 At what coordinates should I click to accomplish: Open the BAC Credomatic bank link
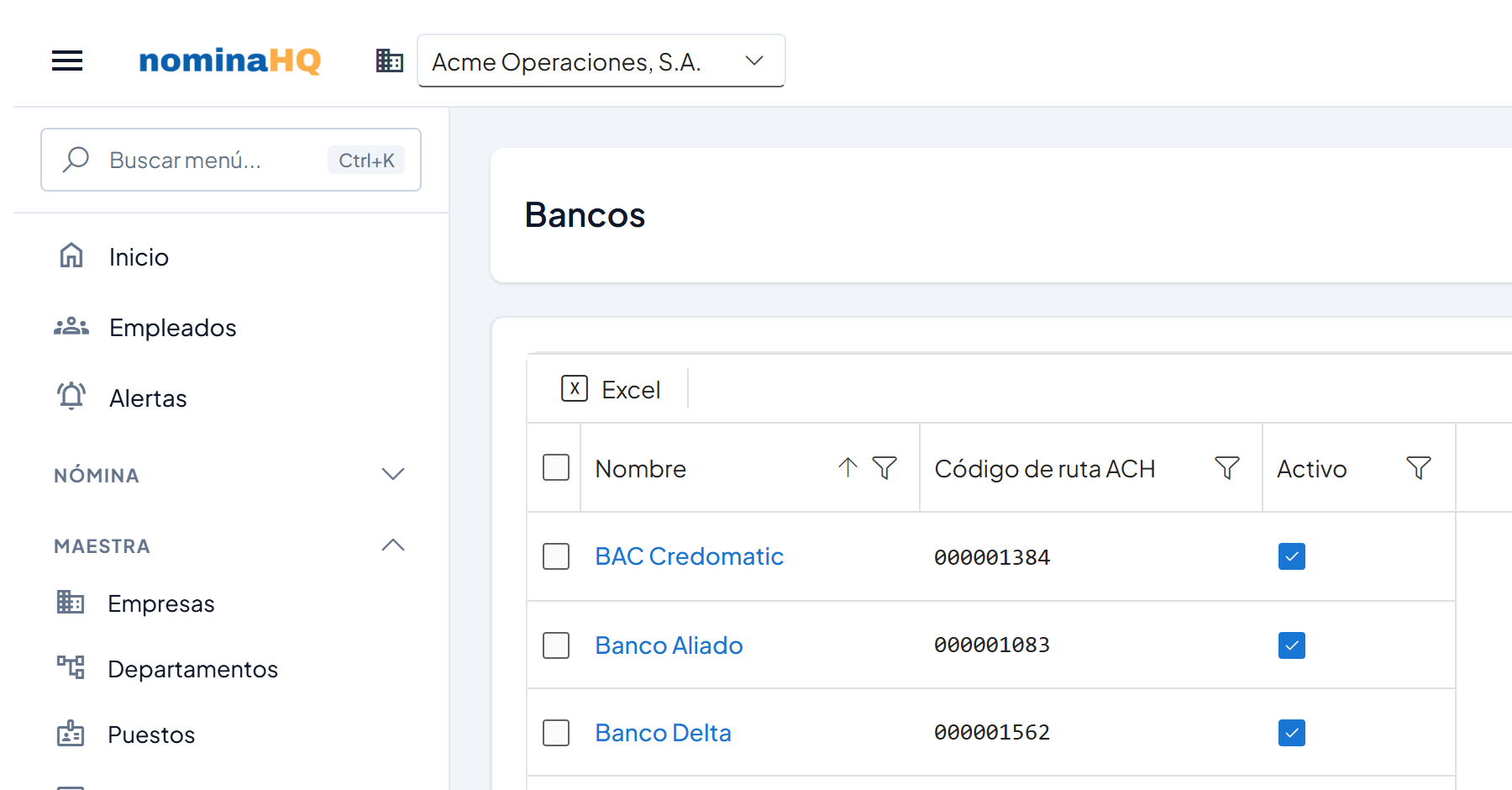click(690, 556)
